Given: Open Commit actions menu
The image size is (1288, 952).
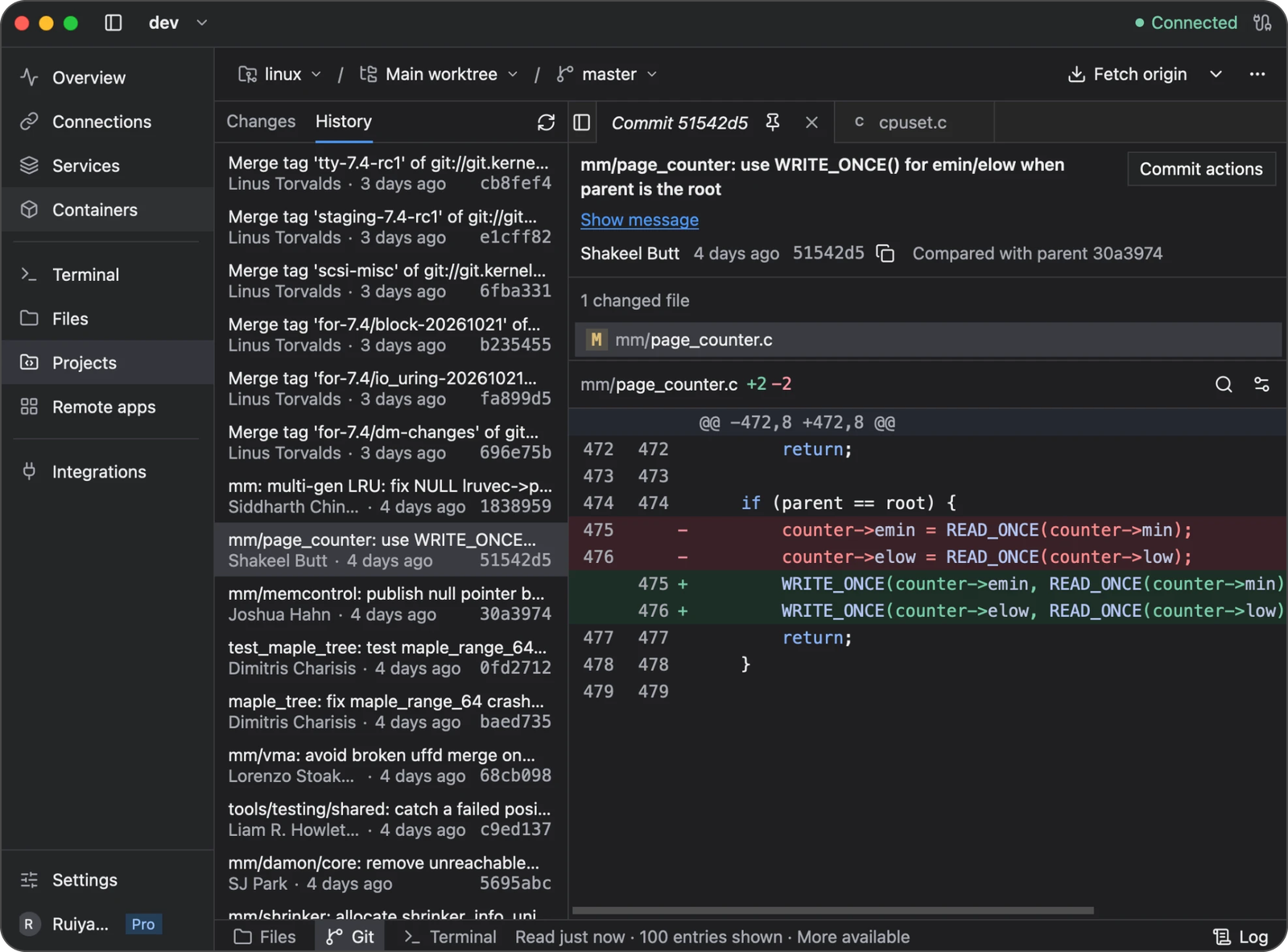Looking at the screenshot, I should pos(1201,169).
